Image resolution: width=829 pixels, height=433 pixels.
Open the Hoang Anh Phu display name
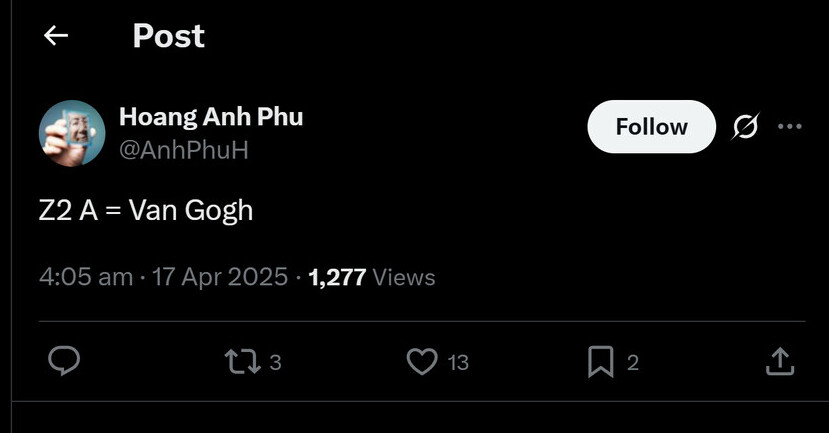click(x=211, y=116)
